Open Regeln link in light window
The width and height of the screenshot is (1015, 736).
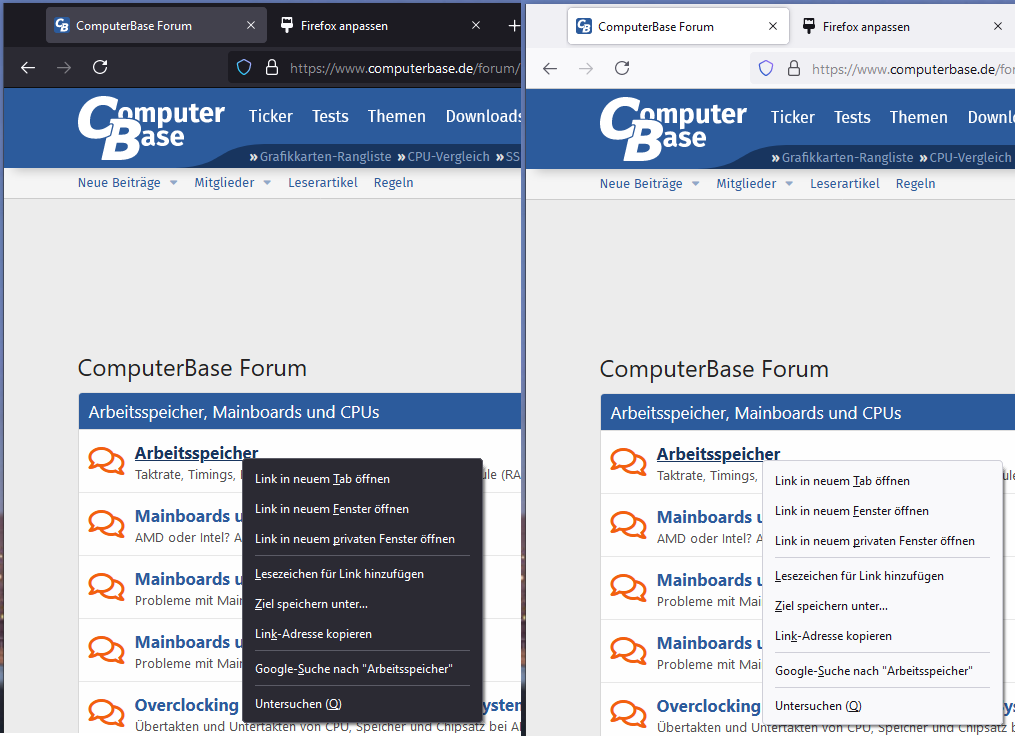pyautogui.click(x=915, y=184)
